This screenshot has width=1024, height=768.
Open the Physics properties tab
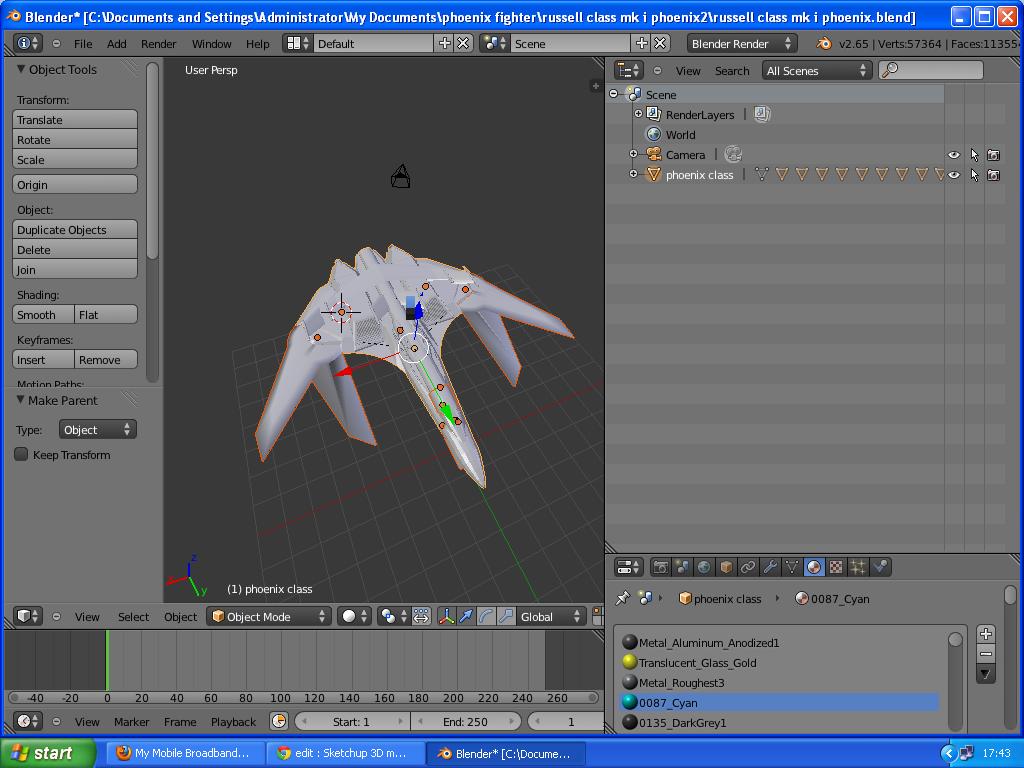point(880,567)
